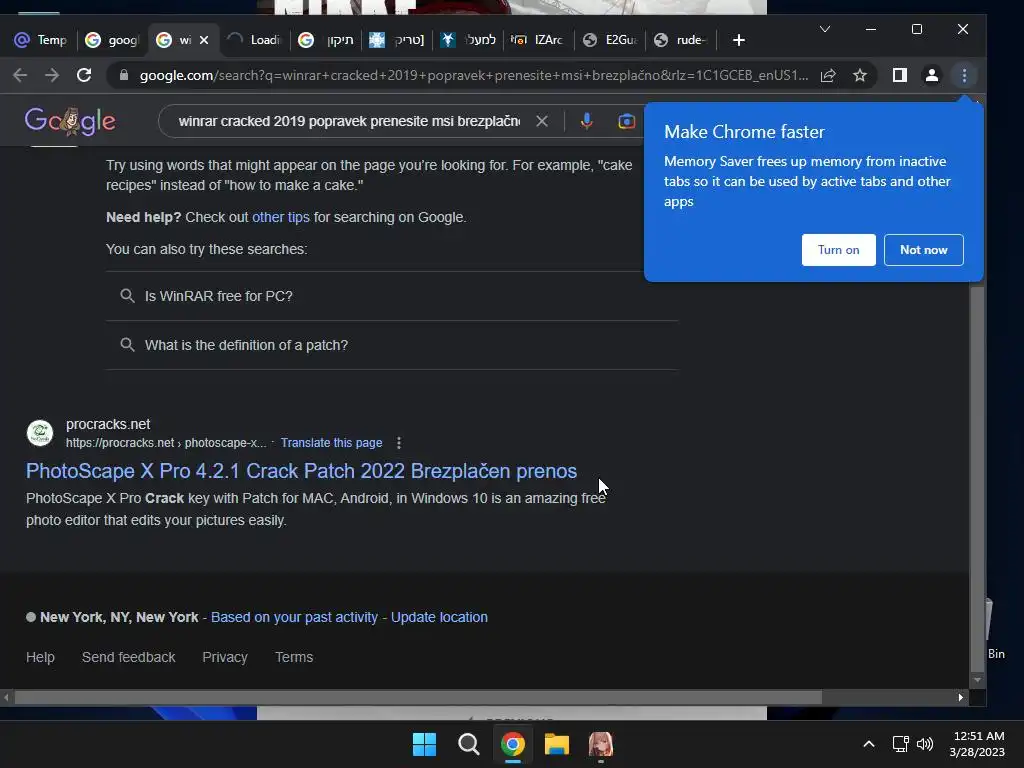Switch to the IZArc tab
This screenshot has width=1024, height=768.
click(537, 40)
